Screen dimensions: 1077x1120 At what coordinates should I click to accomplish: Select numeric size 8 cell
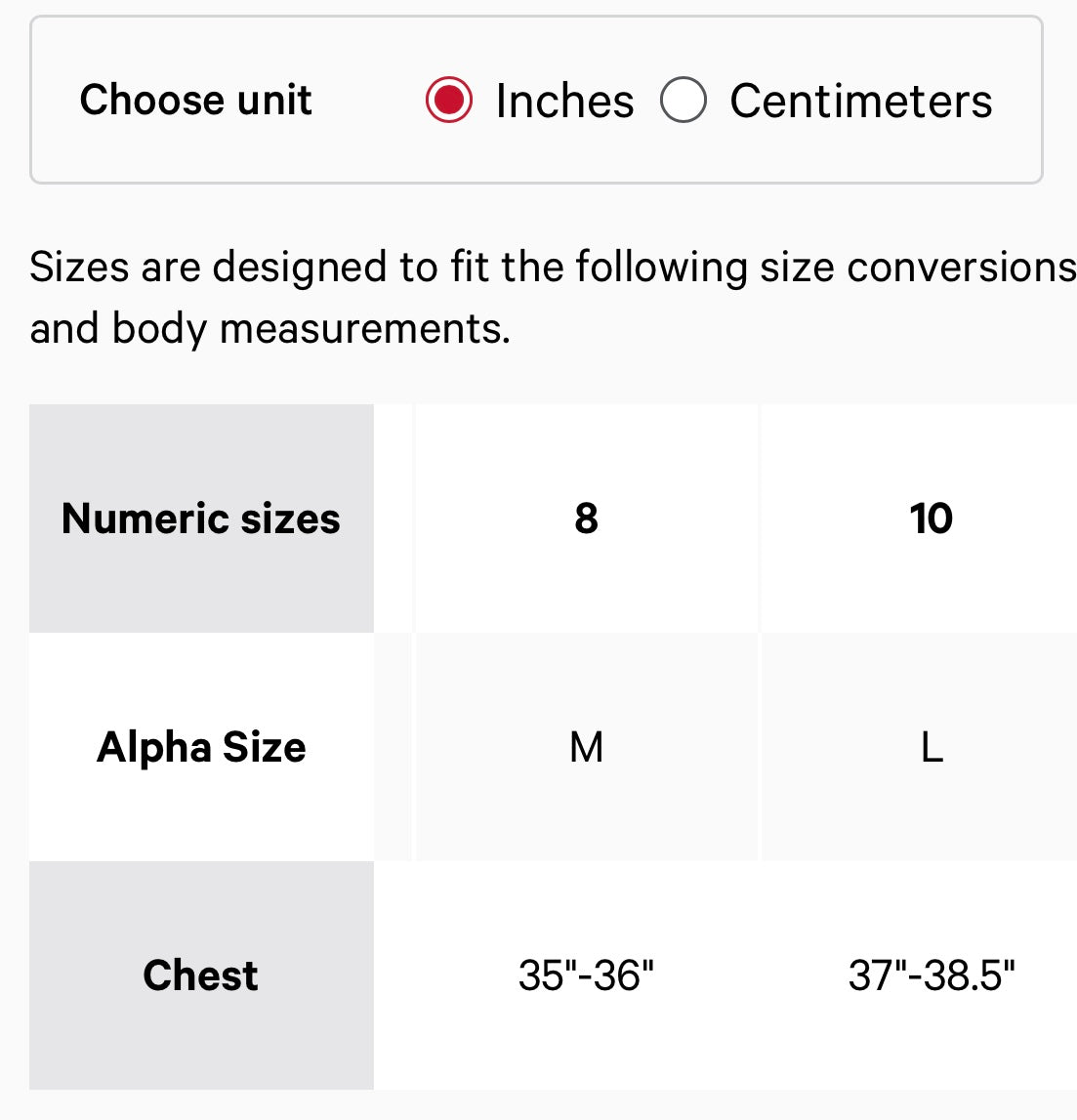(x=587, y=518)
